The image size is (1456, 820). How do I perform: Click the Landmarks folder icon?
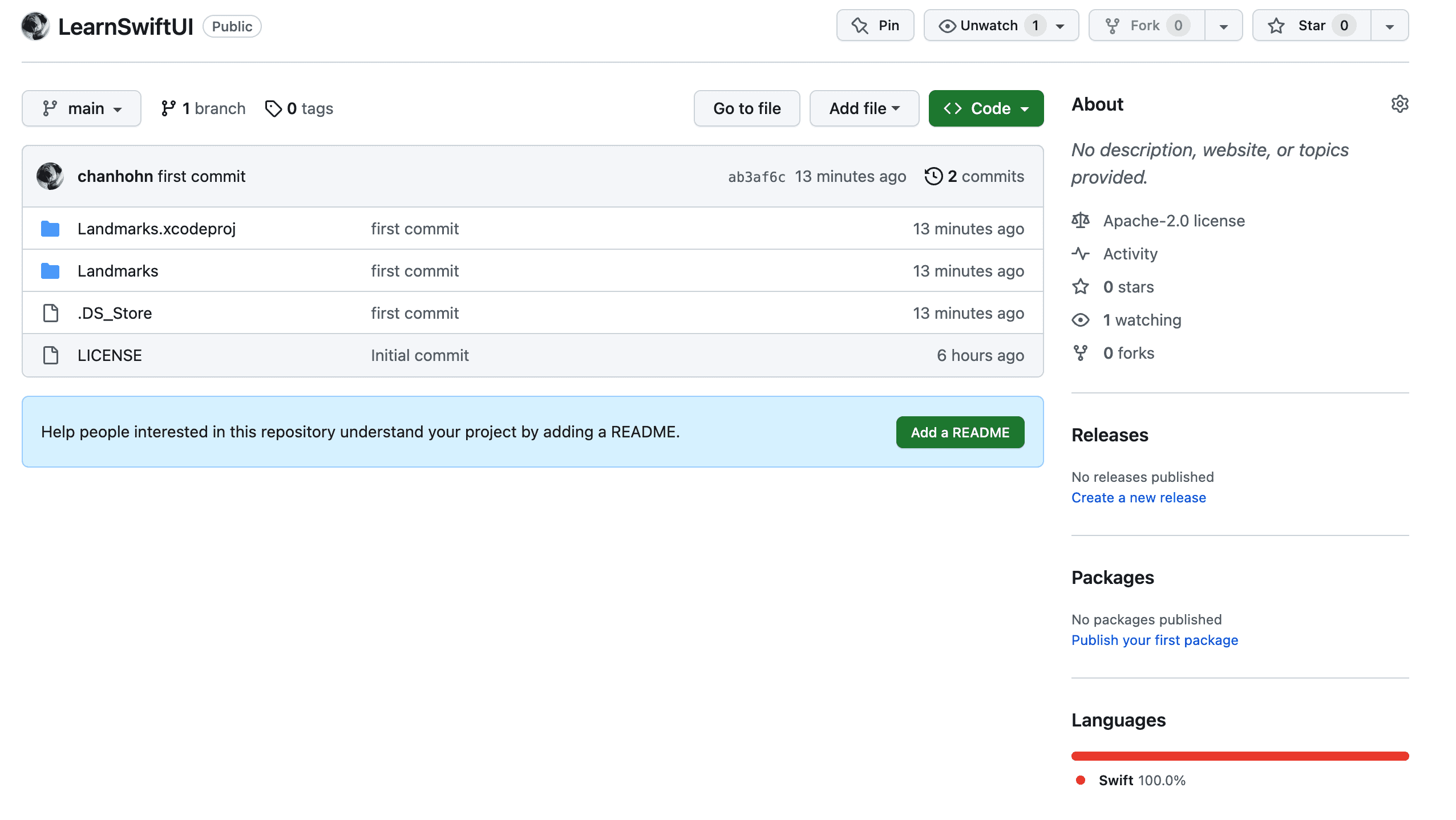[x=50, y=271]
